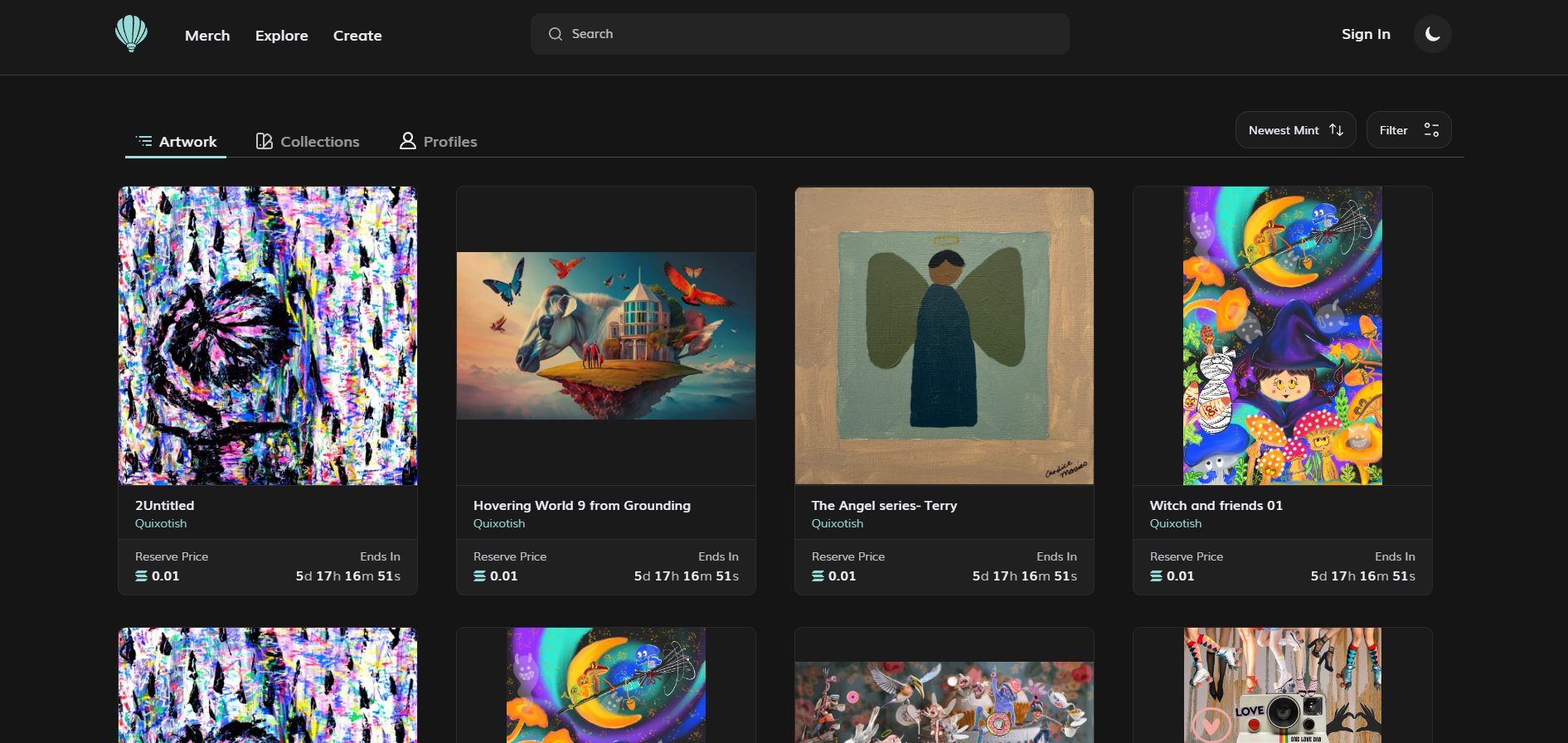Click currency icon on 2Untitled reserve price

[x=141, y=576]
